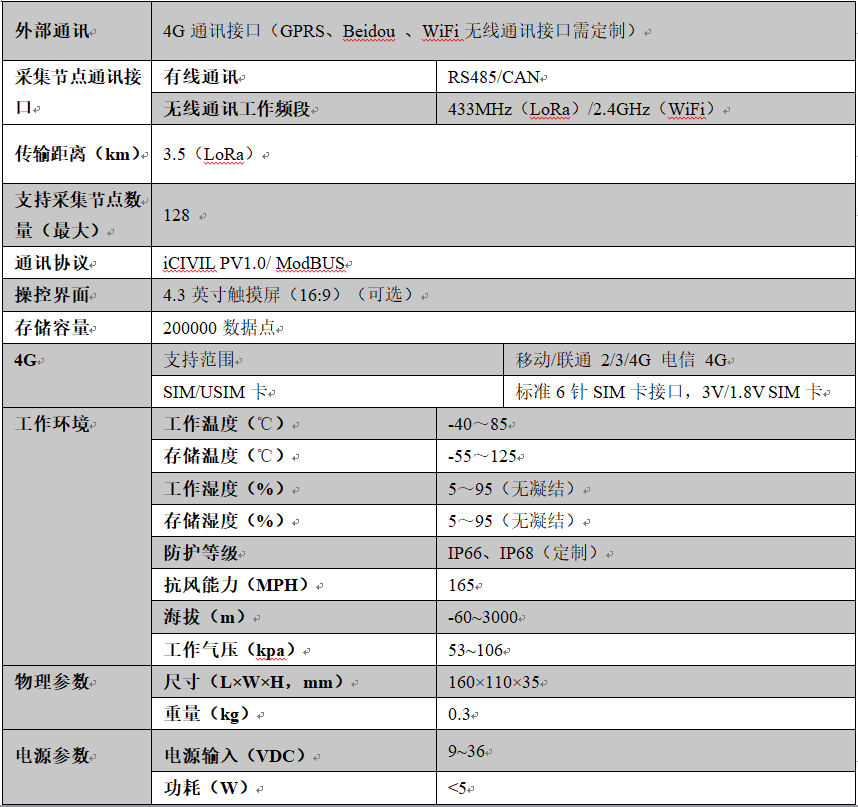Select the 160×110×35 dimensions cell
The height and width of the screenshot is (807, 858).
pos(496,681)
